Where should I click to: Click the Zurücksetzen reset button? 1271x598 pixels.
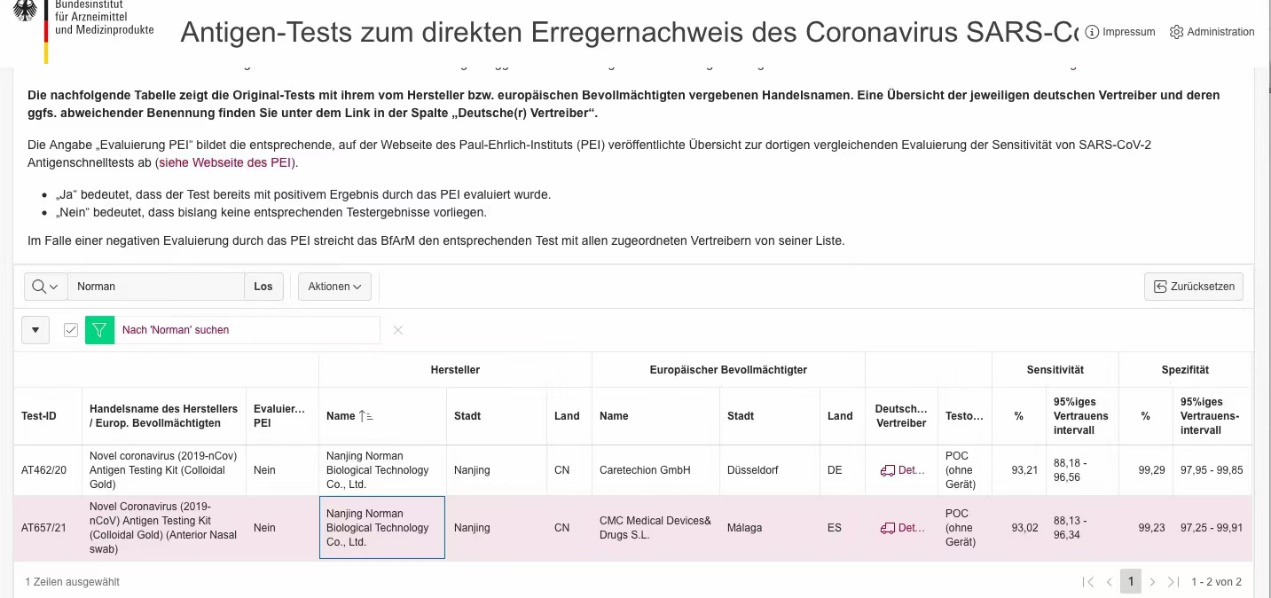click(1194, 286)
